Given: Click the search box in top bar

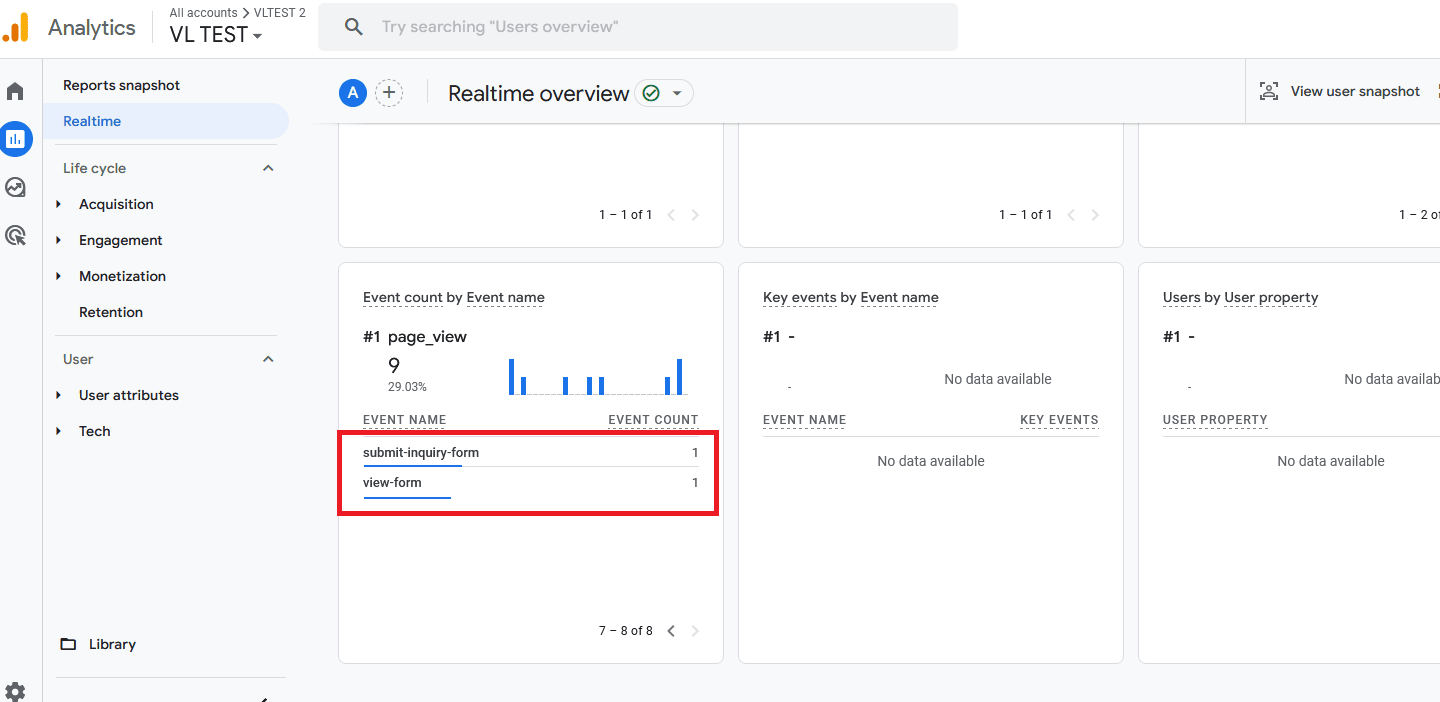Looking at the screenshot, I should (x=638, y=27).
